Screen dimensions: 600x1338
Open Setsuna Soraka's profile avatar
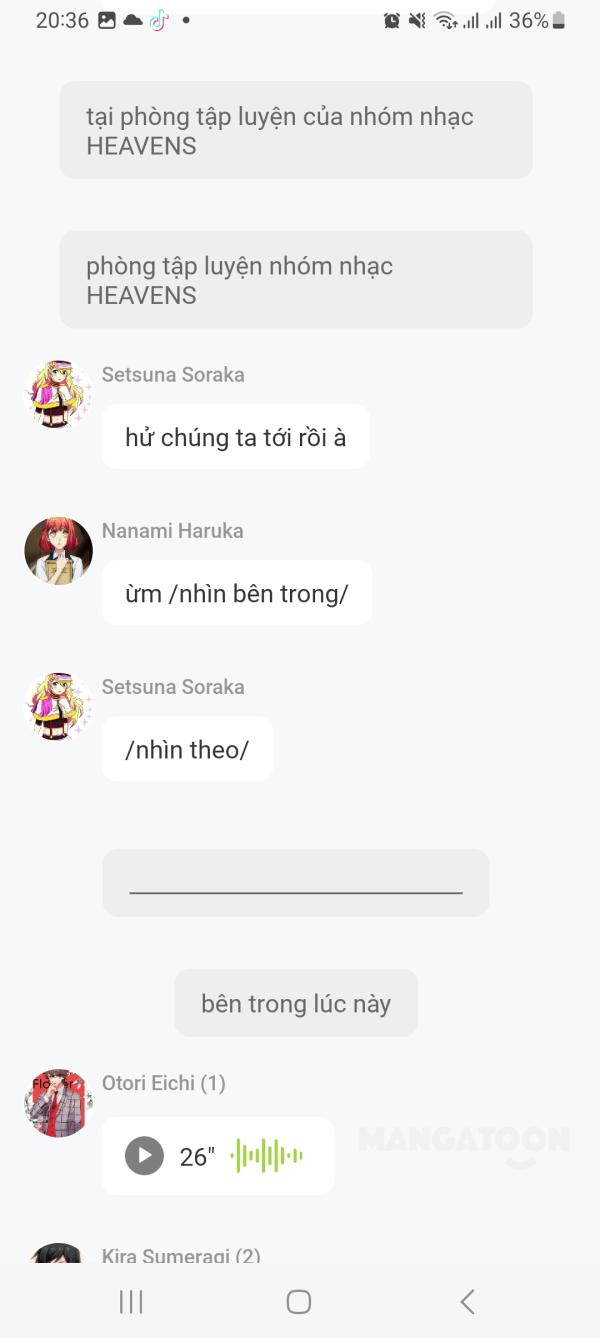click(x=57, y=393)
